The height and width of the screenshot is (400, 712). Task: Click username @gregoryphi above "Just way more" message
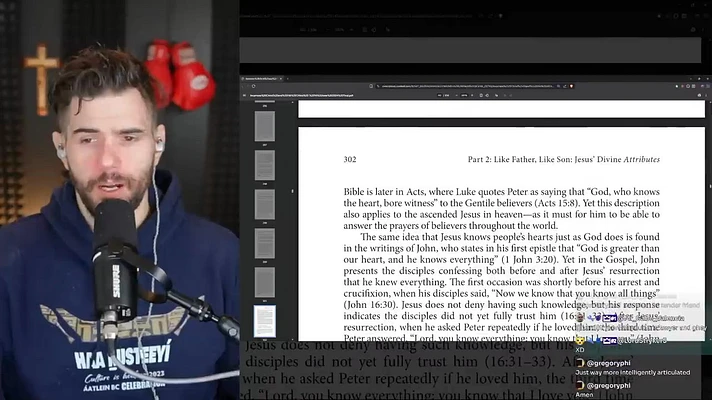click(x=608, y=363)
